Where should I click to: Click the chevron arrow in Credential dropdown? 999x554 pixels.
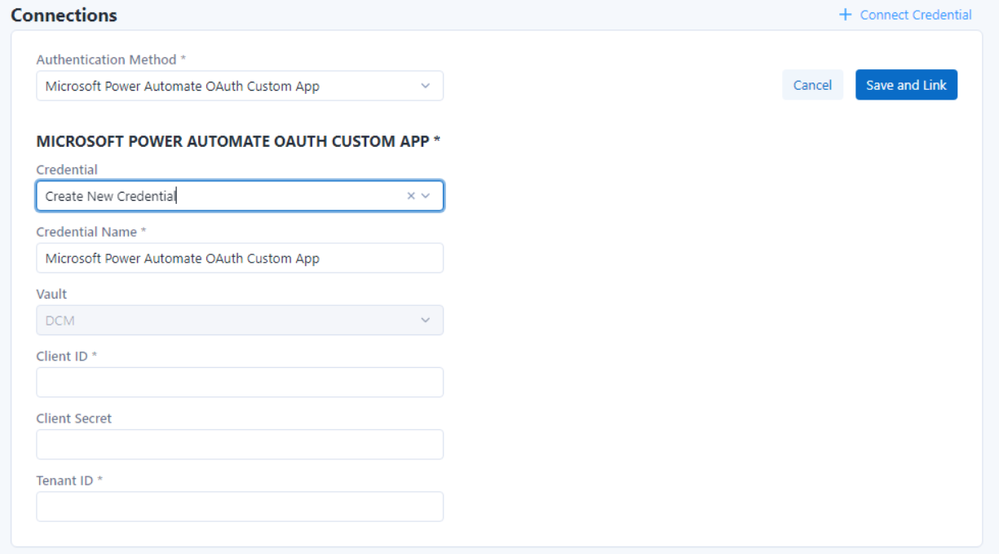click(426, 196)
